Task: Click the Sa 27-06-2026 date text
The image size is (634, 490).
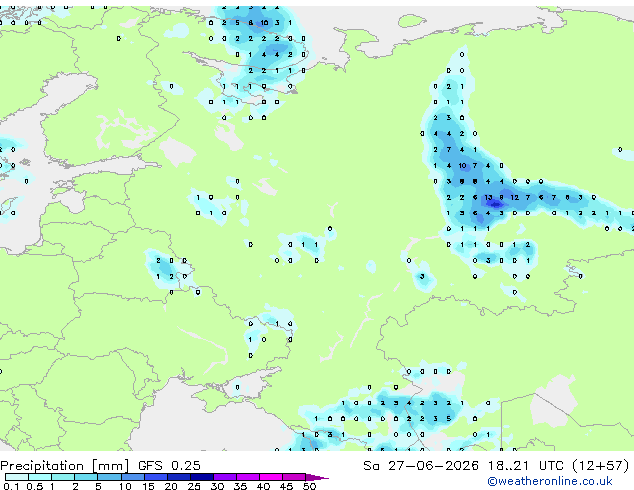Action: (x=421, y=466)
